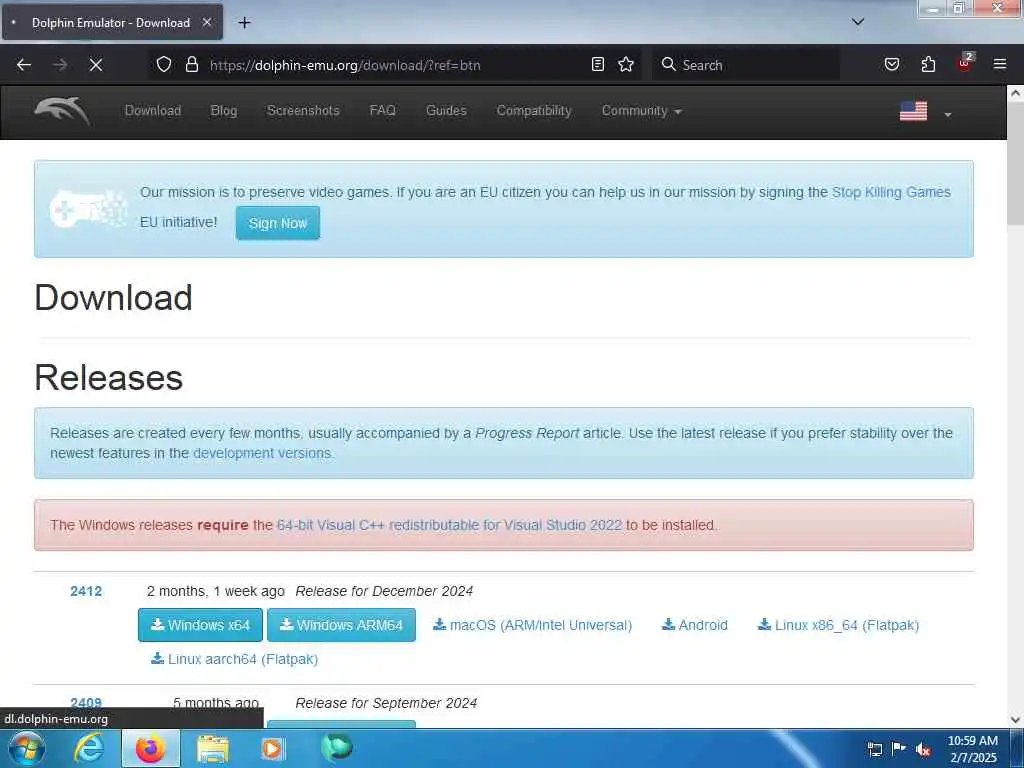Click the network tray icon
1024x768 pixels.
(x=874, y=749)
